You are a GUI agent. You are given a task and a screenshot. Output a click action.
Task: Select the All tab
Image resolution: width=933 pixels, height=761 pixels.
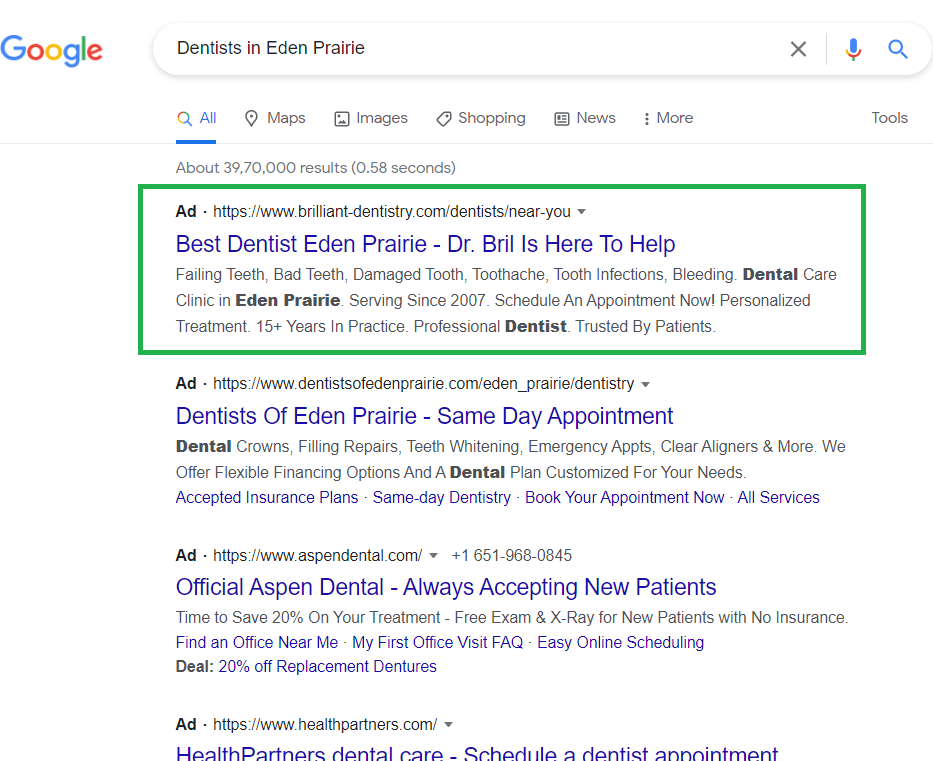pos(196,118)
